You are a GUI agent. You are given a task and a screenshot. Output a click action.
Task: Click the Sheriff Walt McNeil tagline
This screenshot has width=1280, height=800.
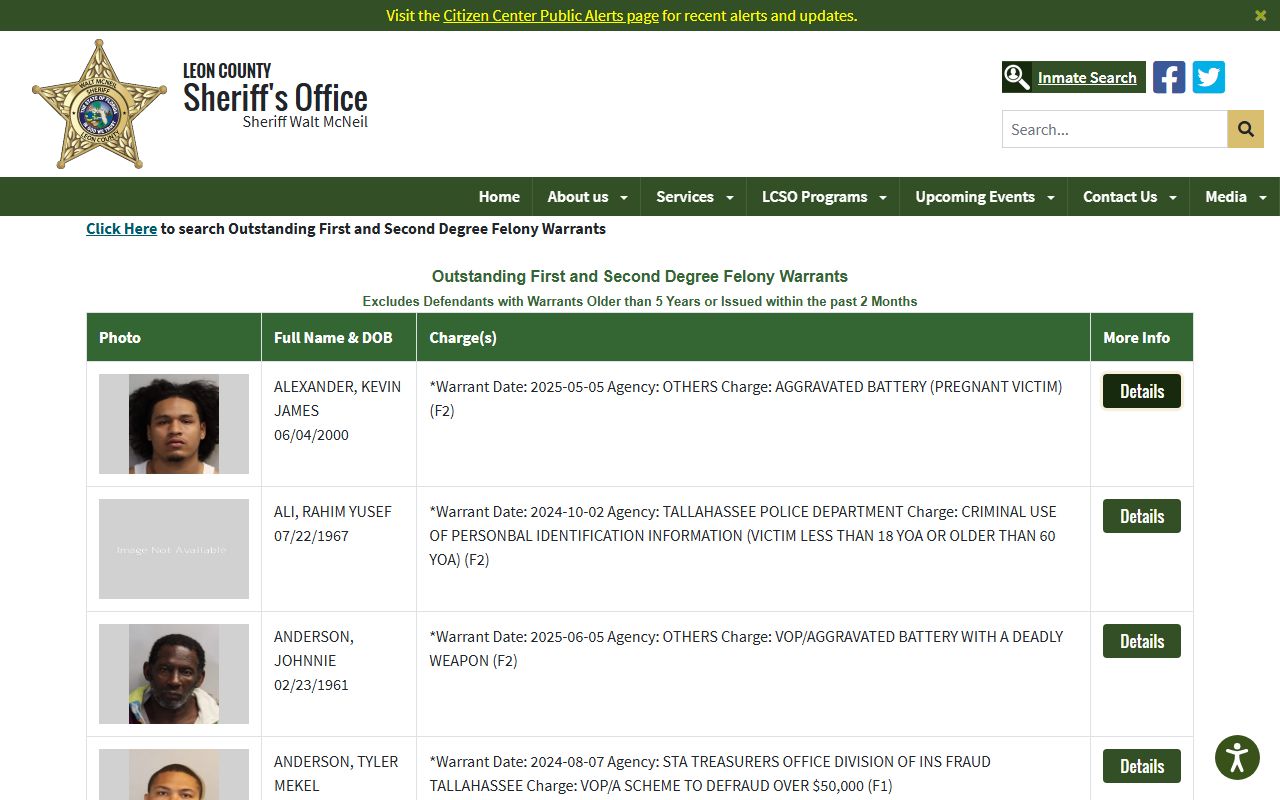coord(305,122)
